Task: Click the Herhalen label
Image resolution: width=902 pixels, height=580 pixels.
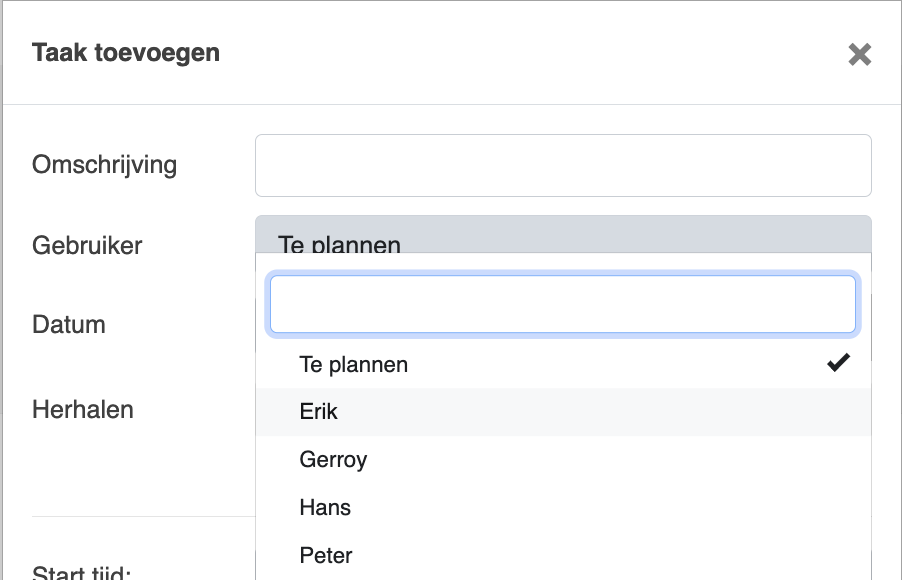Action: pos(82,410)
